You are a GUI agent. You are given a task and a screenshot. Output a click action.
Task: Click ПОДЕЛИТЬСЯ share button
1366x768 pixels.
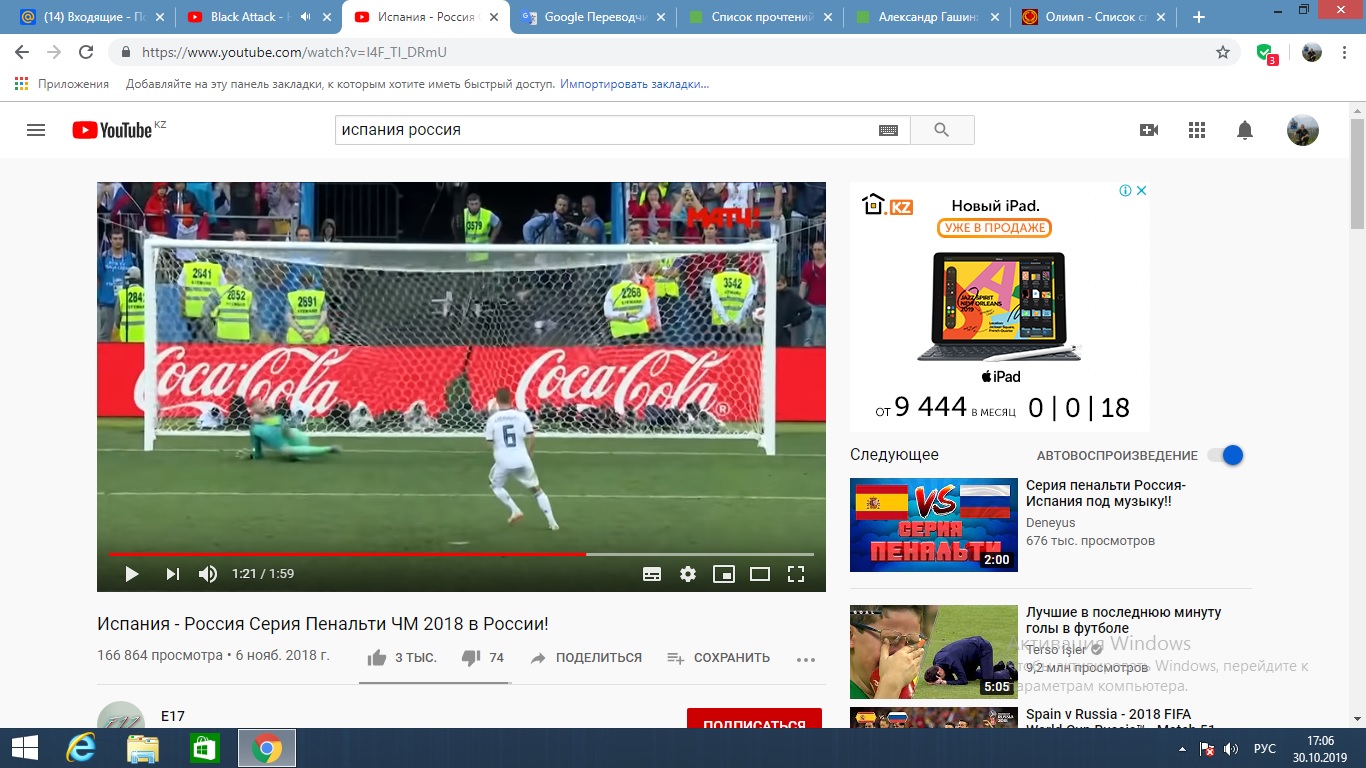[x=586, y=658]
